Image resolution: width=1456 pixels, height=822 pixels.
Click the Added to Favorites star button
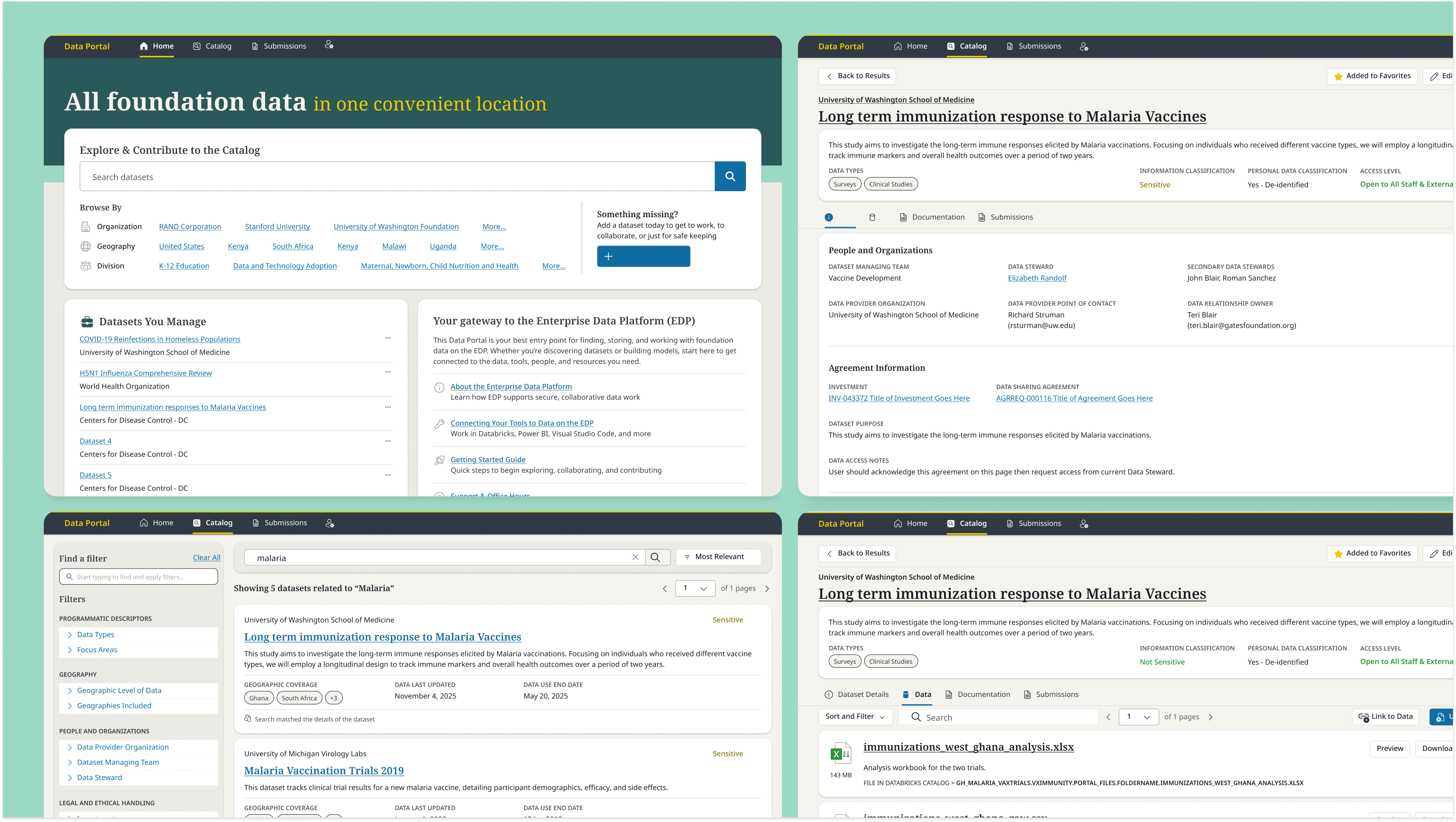1372,76
